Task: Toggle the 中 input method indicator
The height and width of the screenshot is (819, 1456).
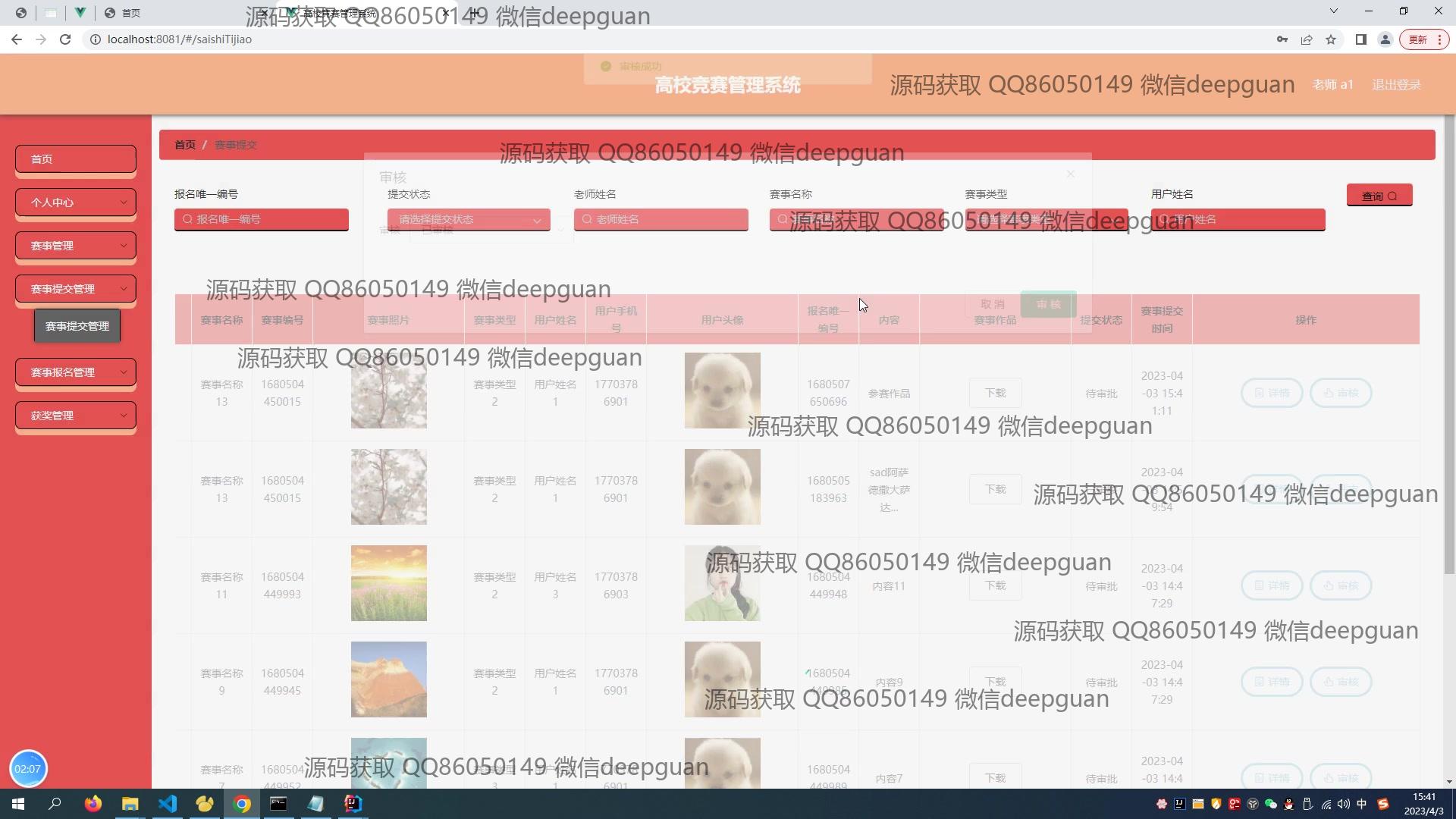Action: (1362, 804)
